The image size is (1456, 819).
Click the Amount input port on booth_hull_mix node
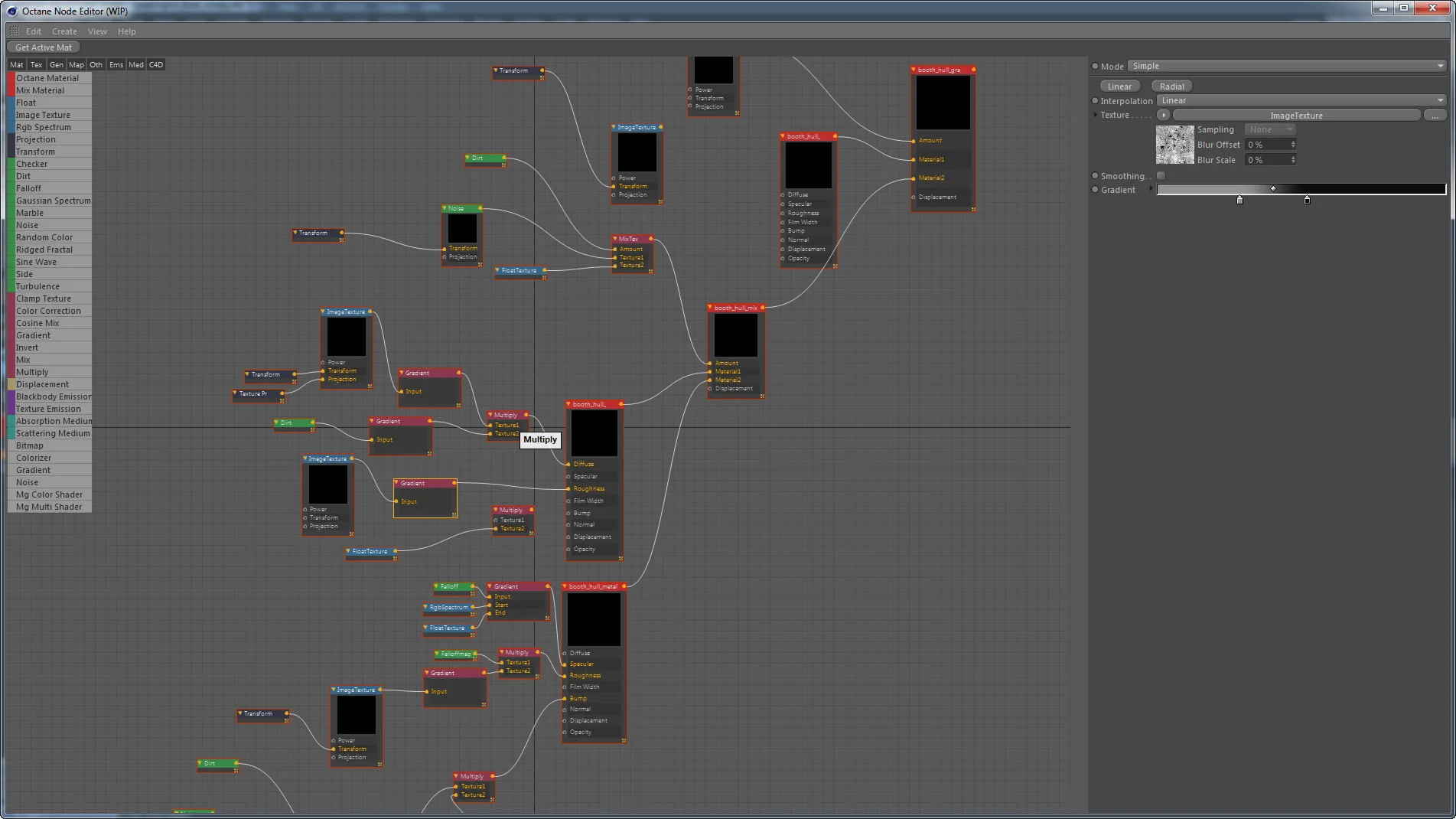coord(710,364)
